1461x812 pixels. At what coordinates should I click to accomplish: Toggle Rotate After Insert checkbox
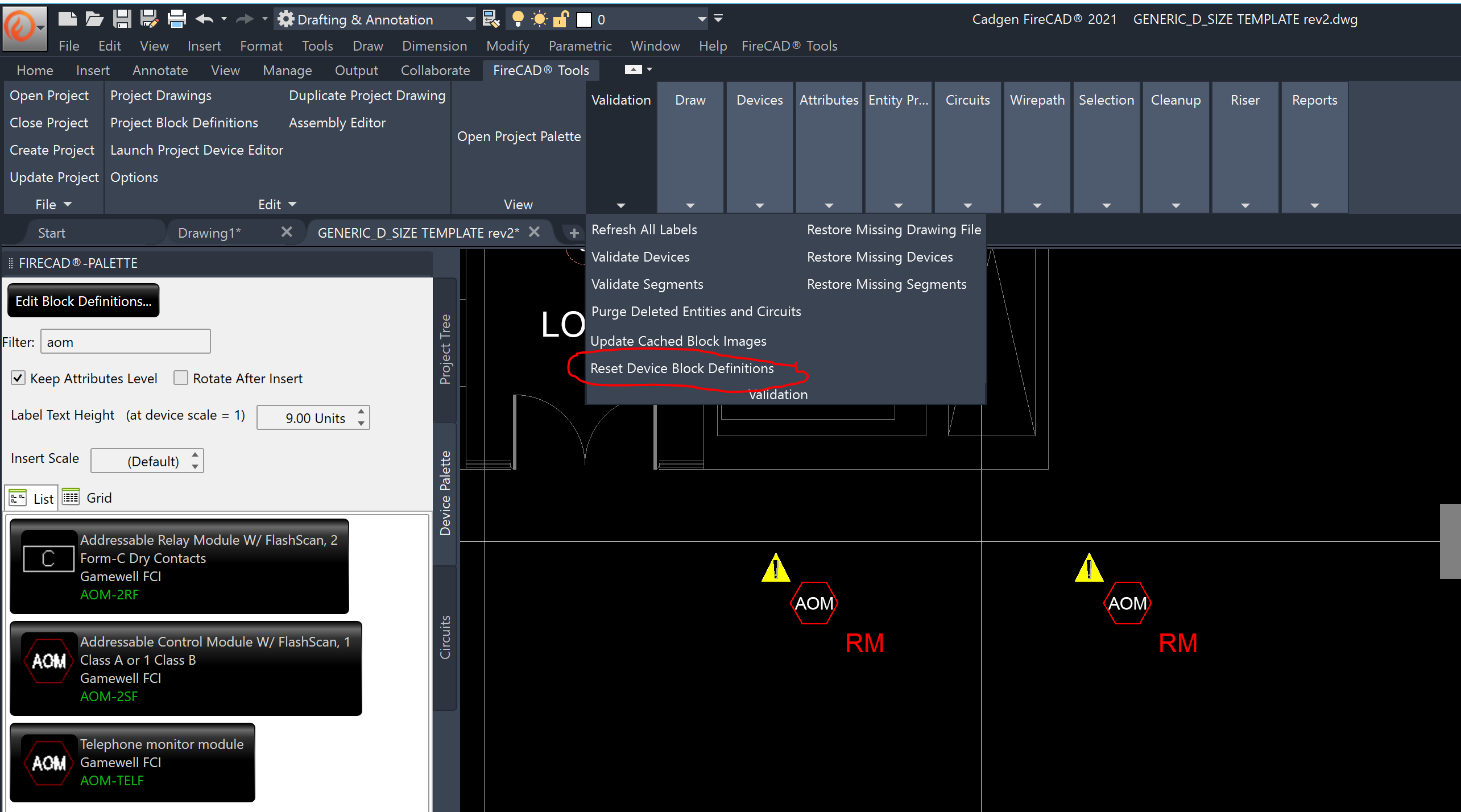[x=181, y=378]
